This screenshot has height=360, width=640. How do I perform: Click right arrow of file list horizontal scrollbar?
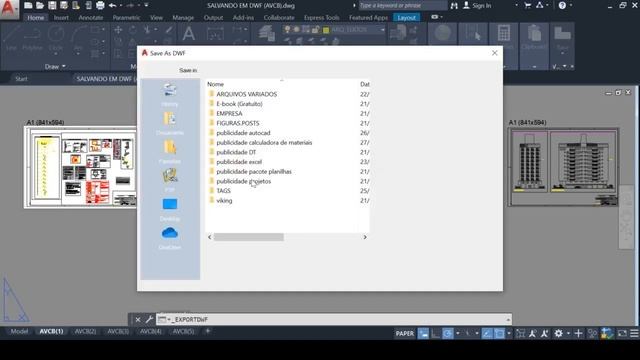pyautogui.click(x=365, y=237)
